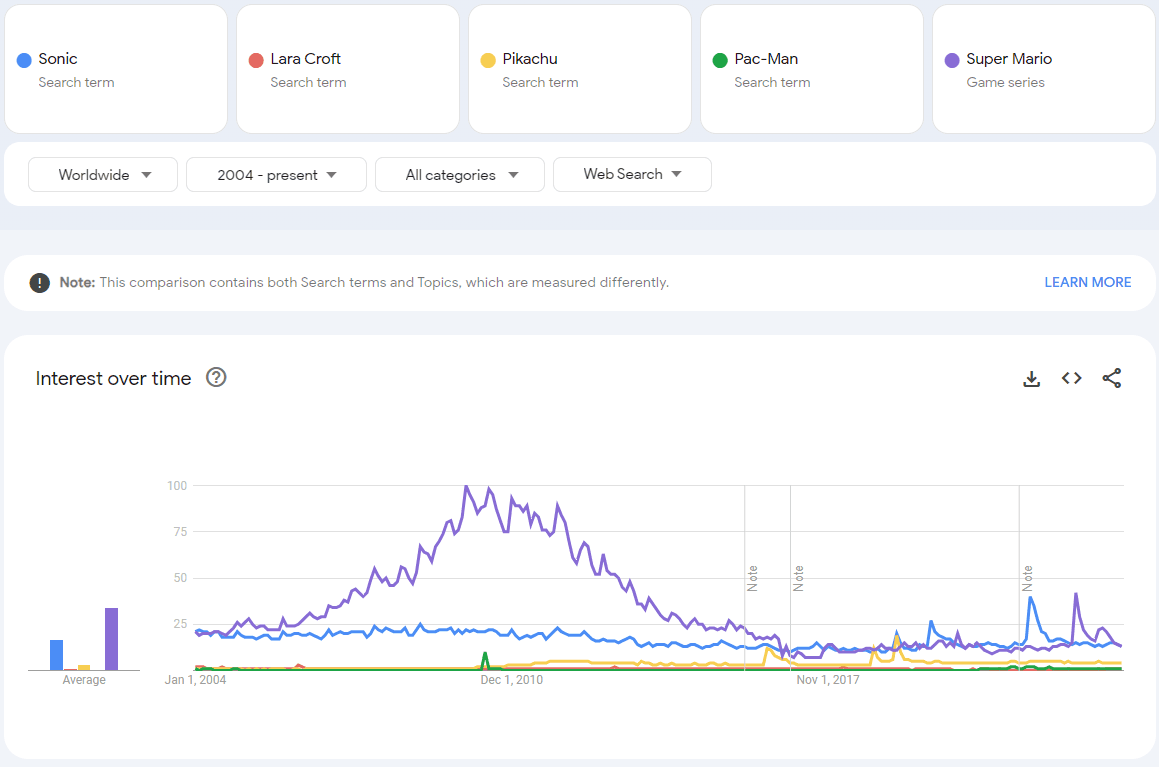Open the Worldwide region dropdown

103,174
